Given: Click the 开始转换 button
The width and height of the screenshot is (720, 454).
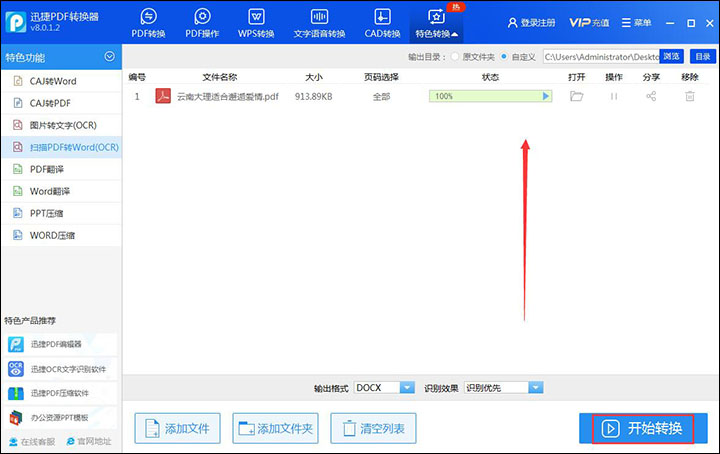Looking at the screenshot, I should tap(644, 428).
